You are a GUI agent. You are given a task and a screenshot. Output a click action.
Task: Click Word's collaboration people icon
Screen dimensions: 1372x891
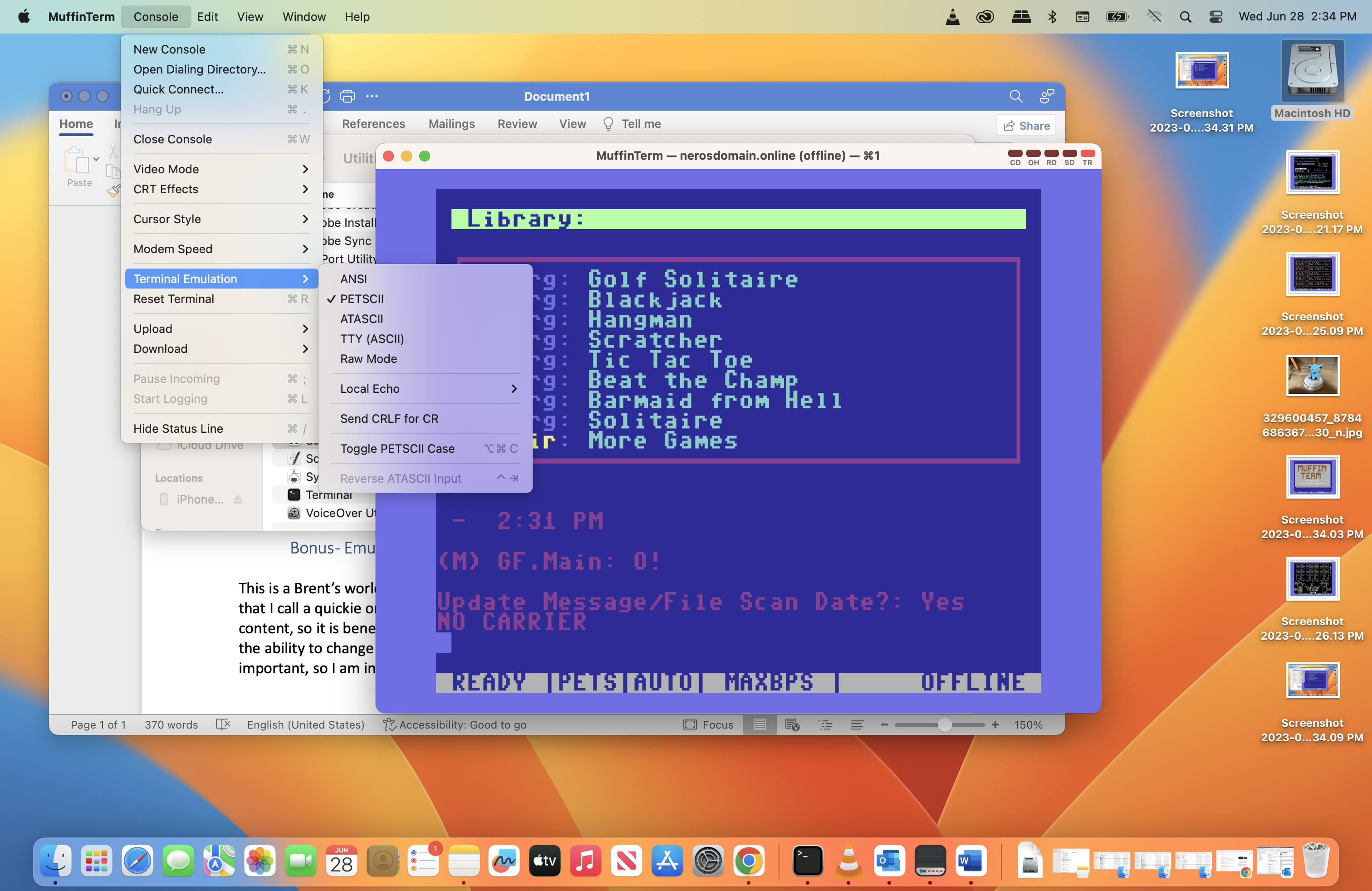coord(1047,96)
